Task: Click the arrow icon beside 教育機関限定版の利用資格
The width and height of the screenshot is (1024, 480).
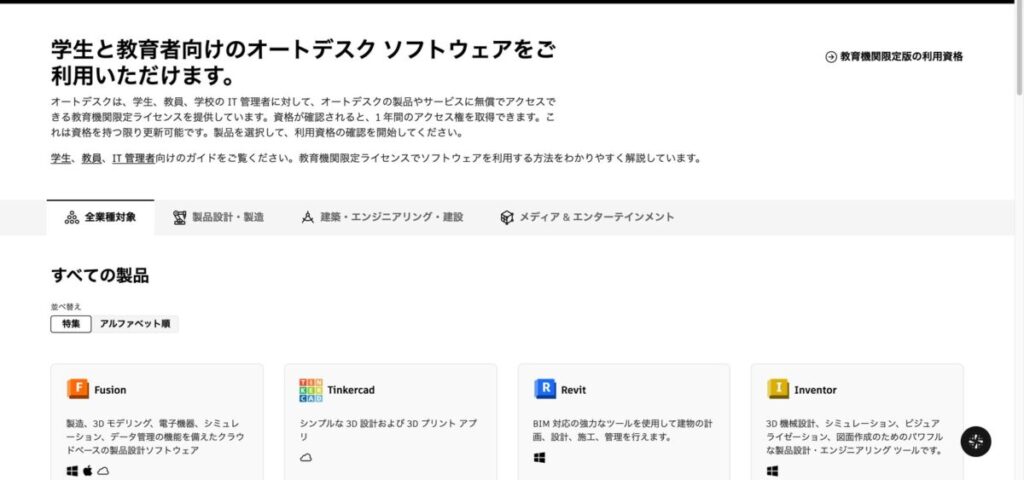Action: tap(831, 57)
